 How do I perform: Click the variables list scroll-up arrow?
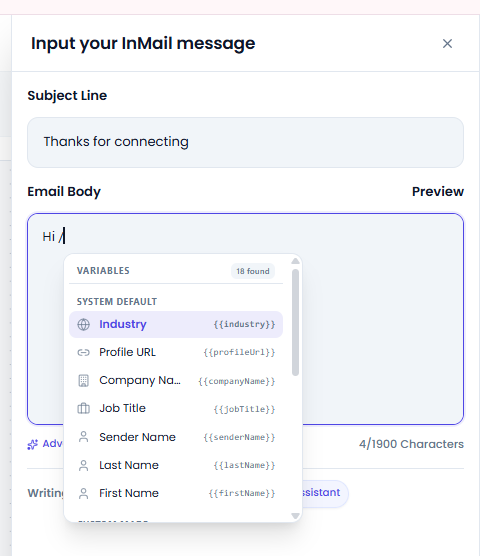295,261
